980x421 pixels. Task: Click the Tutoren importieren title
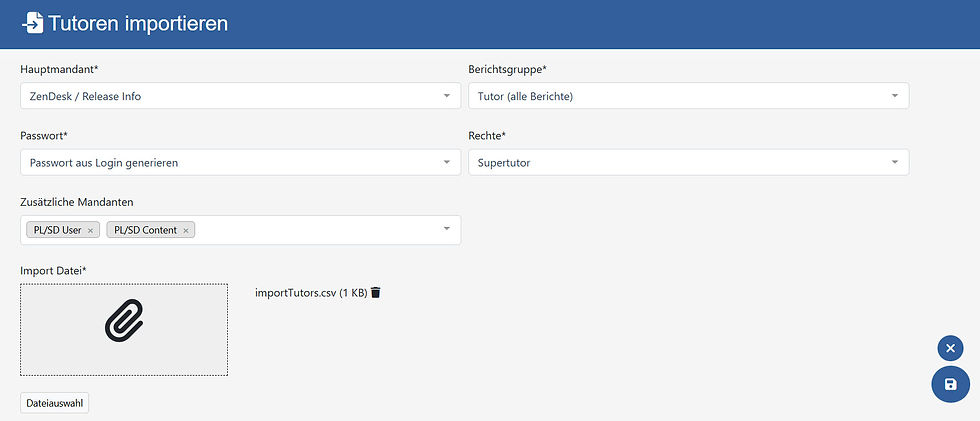point(138,22)
